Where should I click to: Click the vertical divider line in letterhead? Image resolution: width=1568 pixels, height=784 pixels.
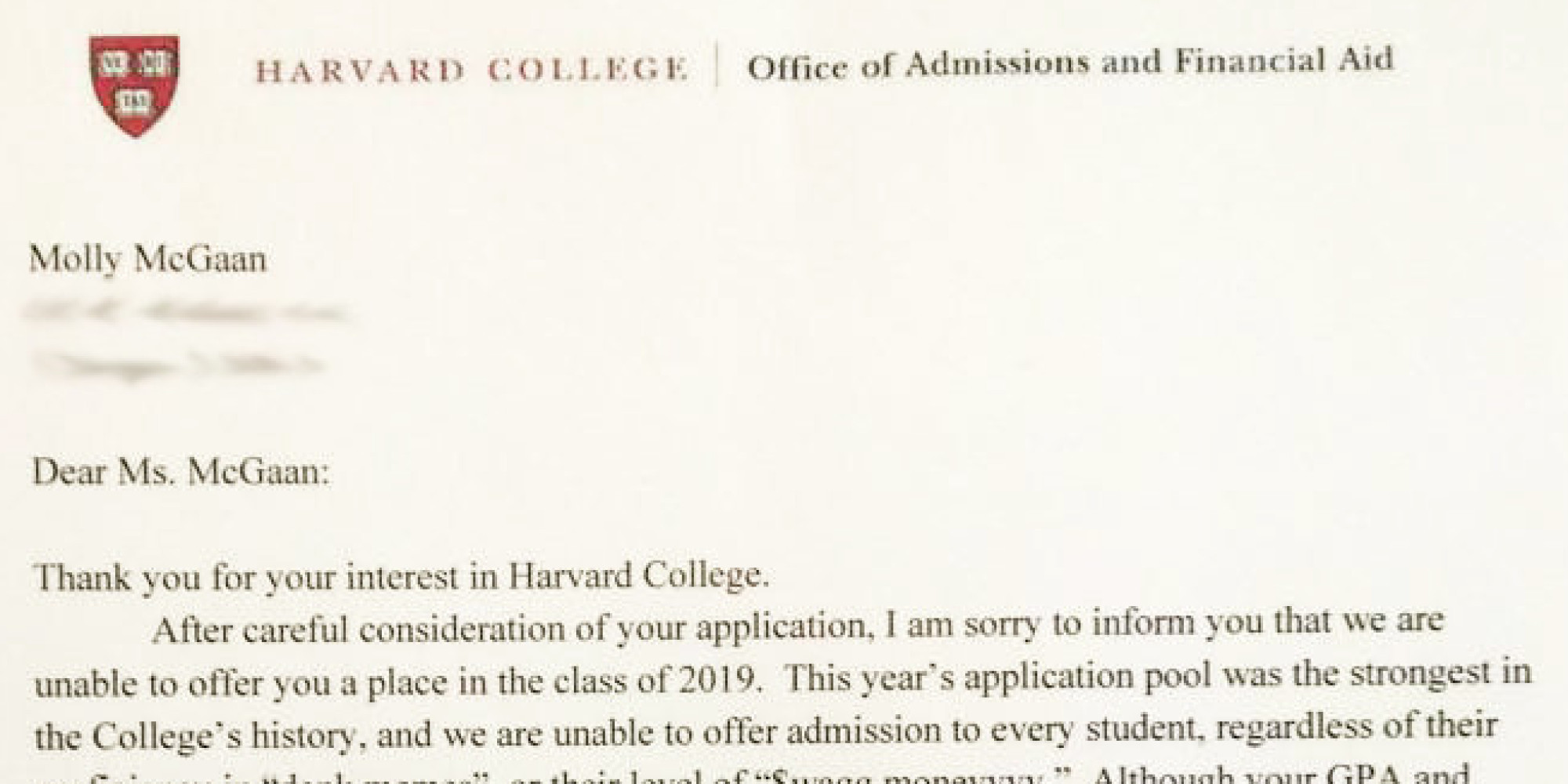pyautogui.click(x=717, y=66)
